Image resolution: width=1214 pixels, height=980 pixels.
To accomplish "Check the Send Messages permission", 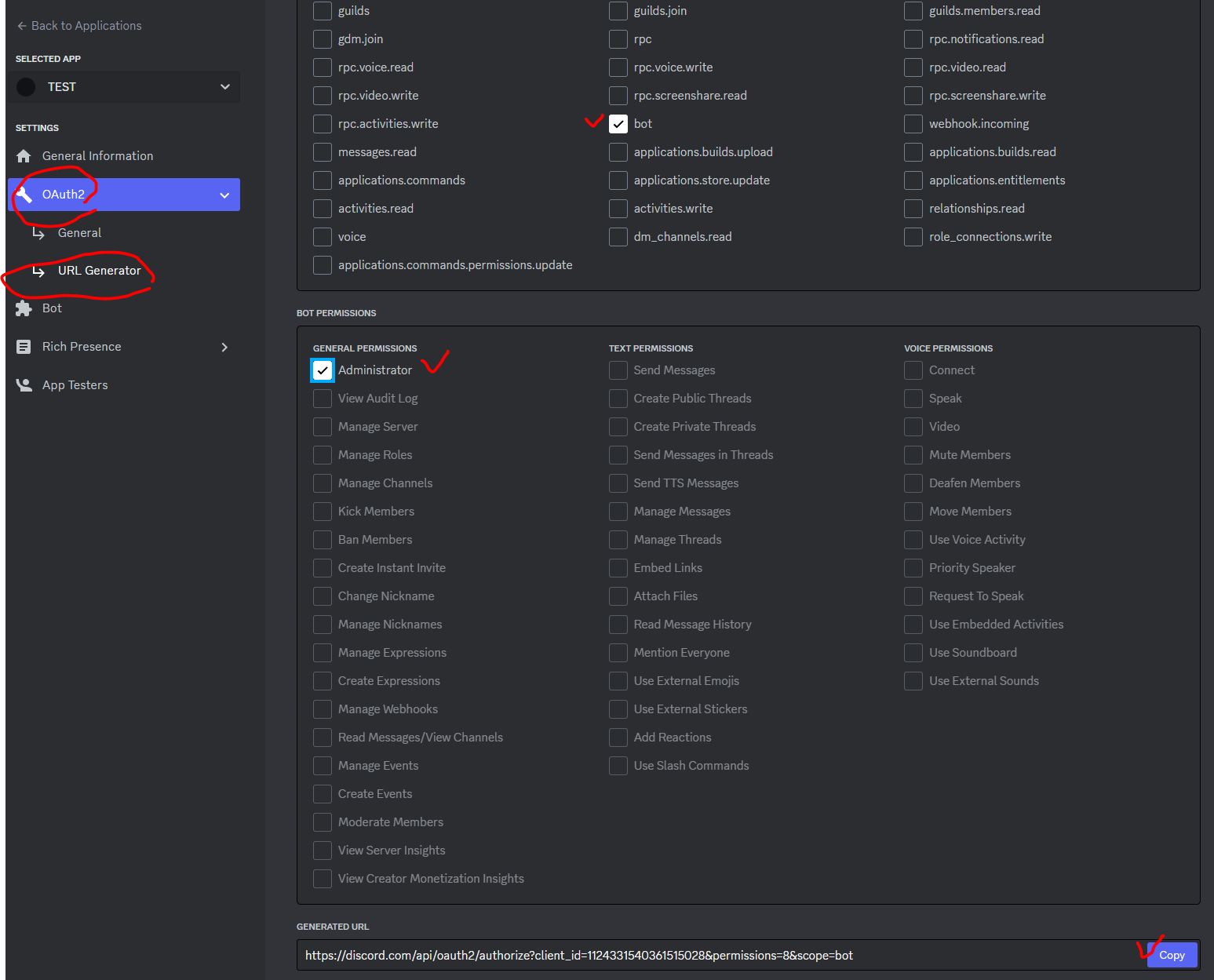I will [618, 370].
